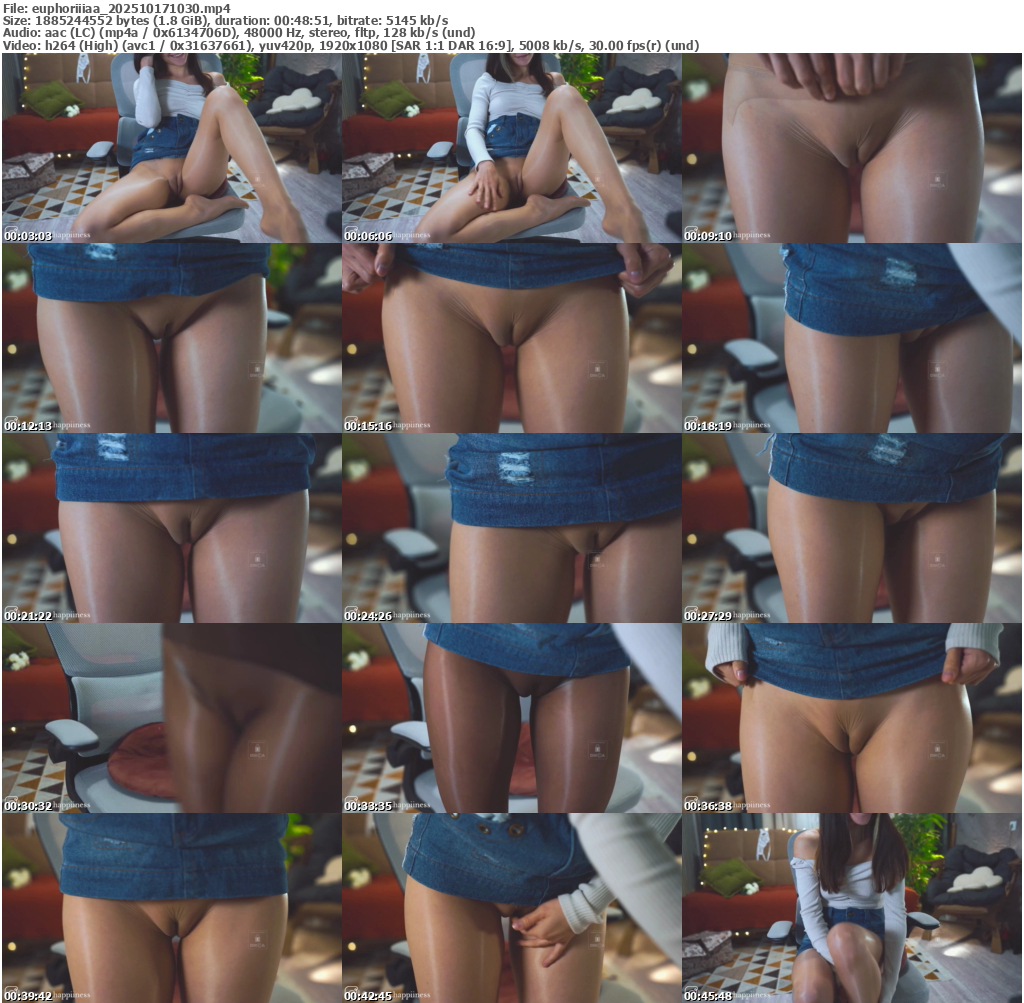
Task: Open the frame stamped 00:27:29
Action: pyautogui.click(x=852, y=528)
